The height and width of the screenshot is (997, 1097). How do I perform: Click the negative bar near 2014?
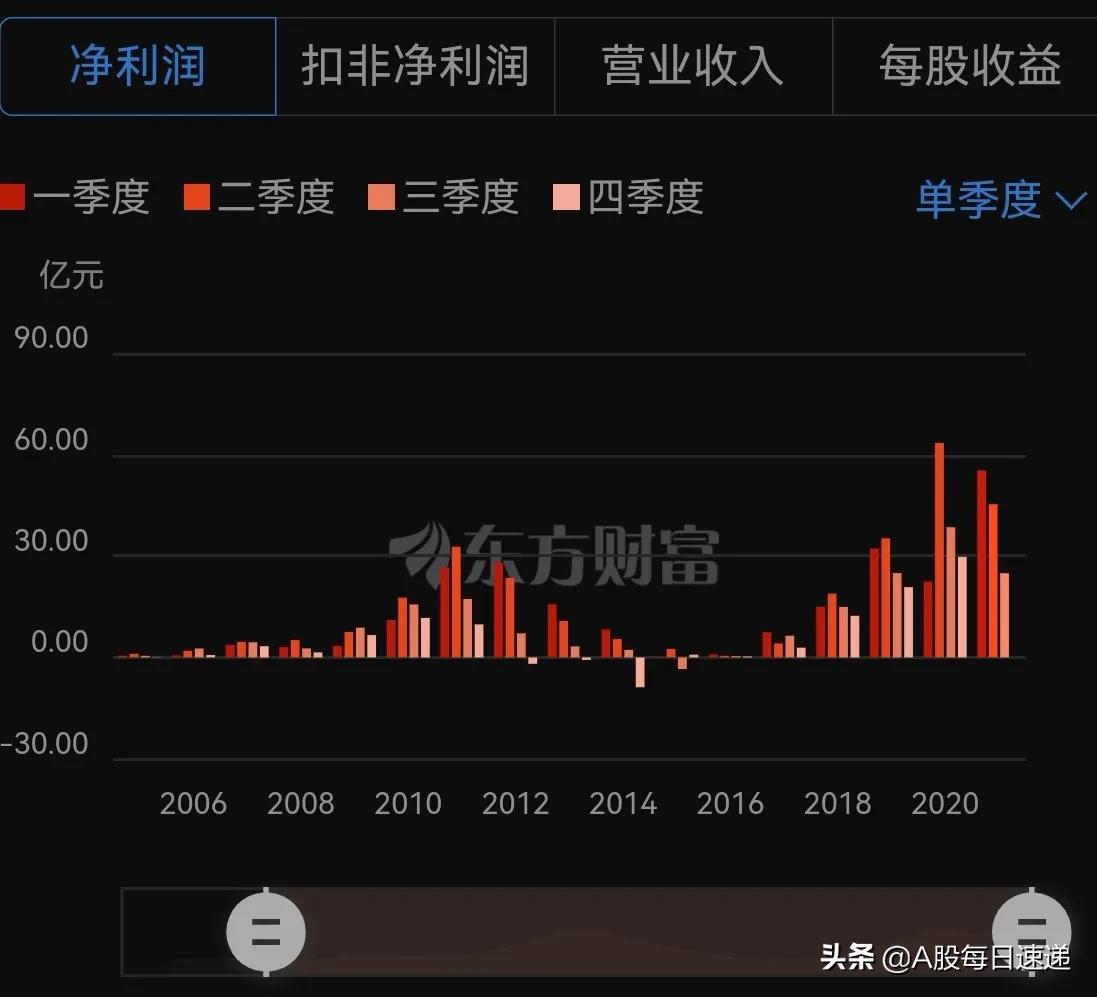640,672
